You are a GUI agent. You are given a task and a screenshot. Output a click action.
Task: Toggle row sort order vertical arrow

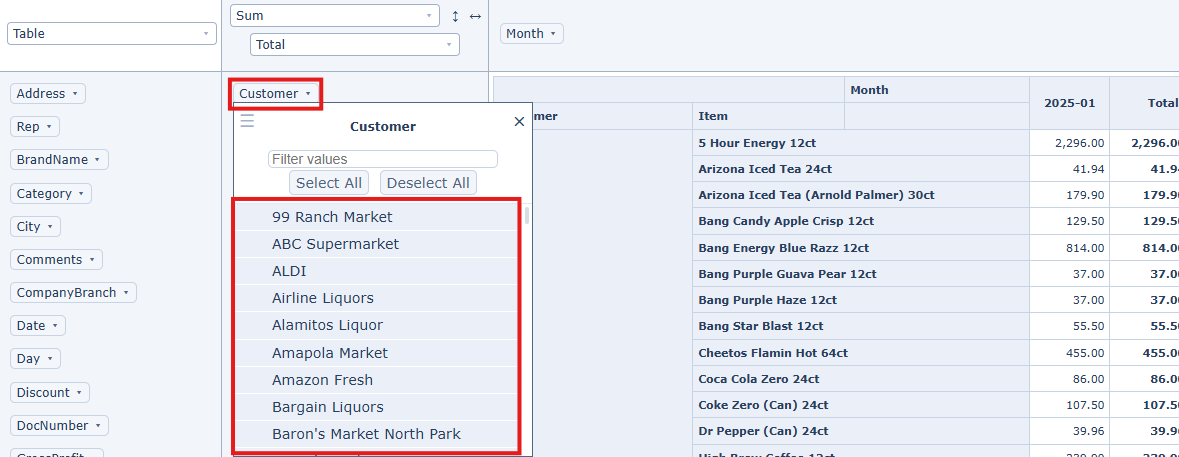pyautogui.click(x=455, y=17)
